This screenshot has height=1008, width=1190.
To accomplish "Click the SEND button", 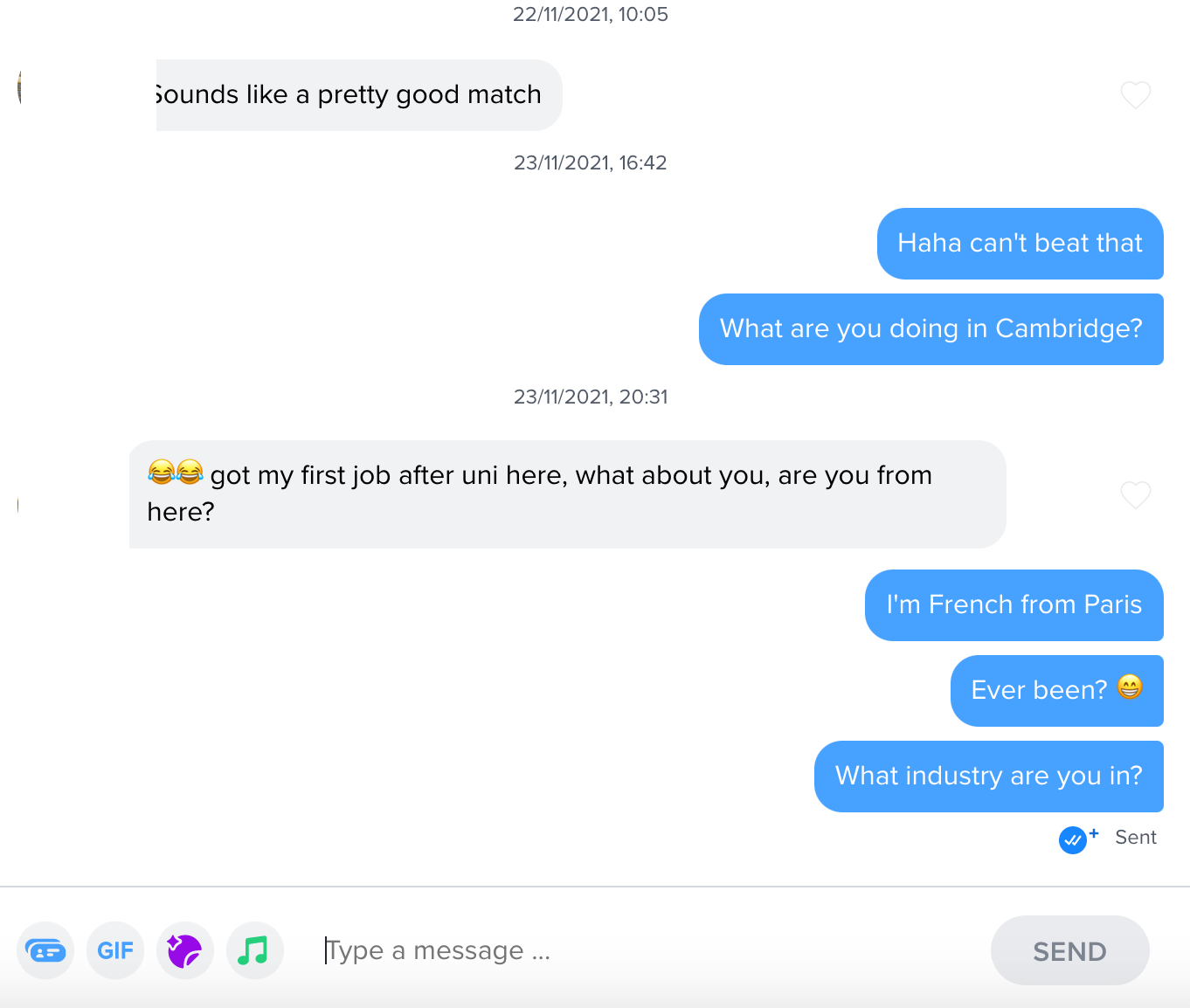I will pyautogui.click(x=1070, y=950).
